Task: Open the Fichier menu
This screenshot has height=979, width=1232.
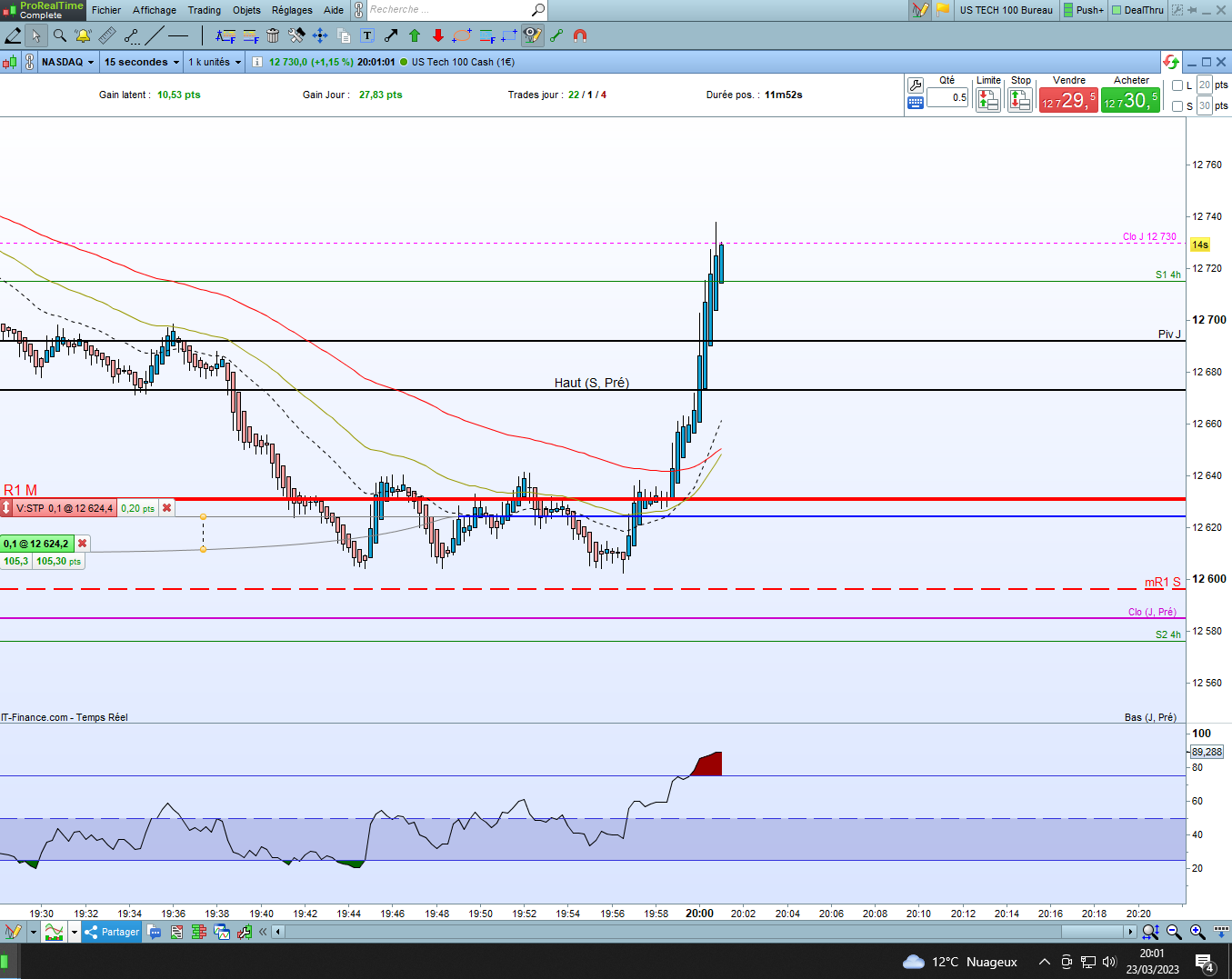Action: point(106,10)
